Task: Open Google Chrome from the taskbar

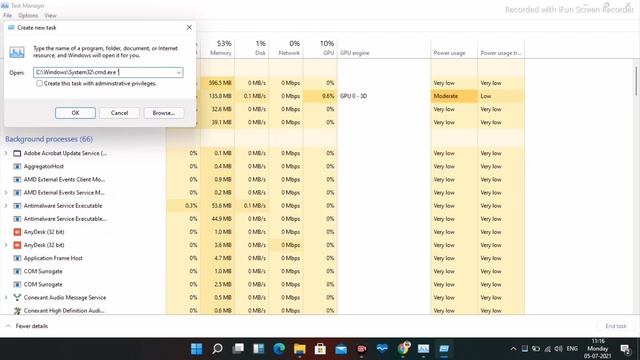Action: pyautogui.click(x=403, y=349)
